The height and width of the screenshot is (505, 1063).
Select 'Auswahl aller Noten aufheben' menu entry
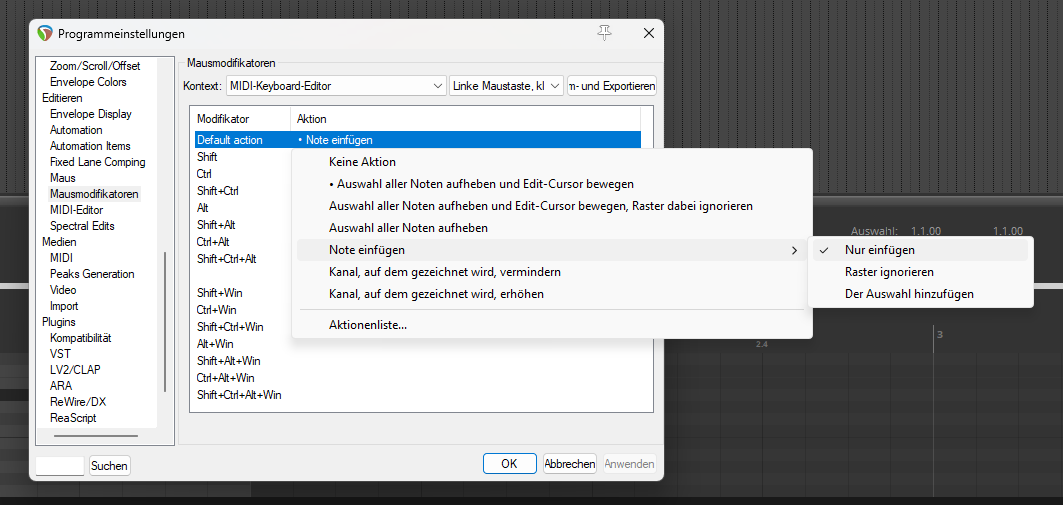coord(408,228)
